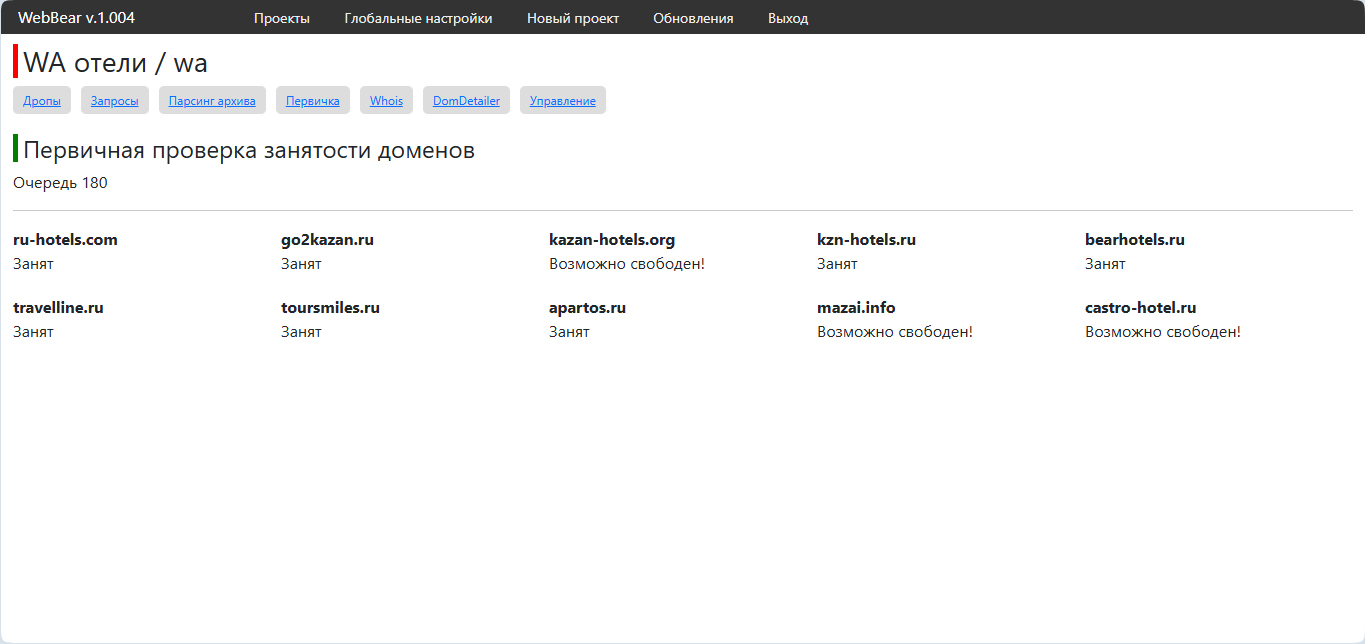Viewport: 1365px width, 644px height.
Task: Click the Занят status under ru-hotels.com
Action: coord(33,264)
